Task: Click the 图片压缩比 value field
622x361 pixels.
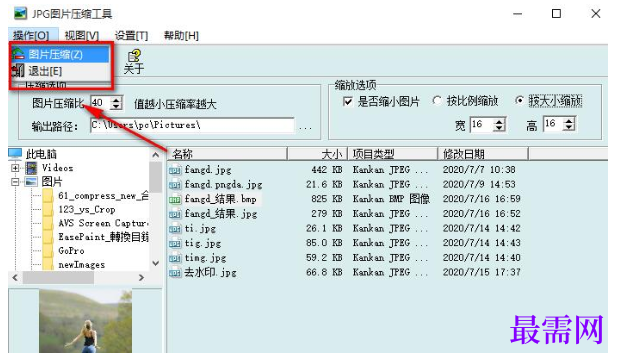Action: (100, 103)
